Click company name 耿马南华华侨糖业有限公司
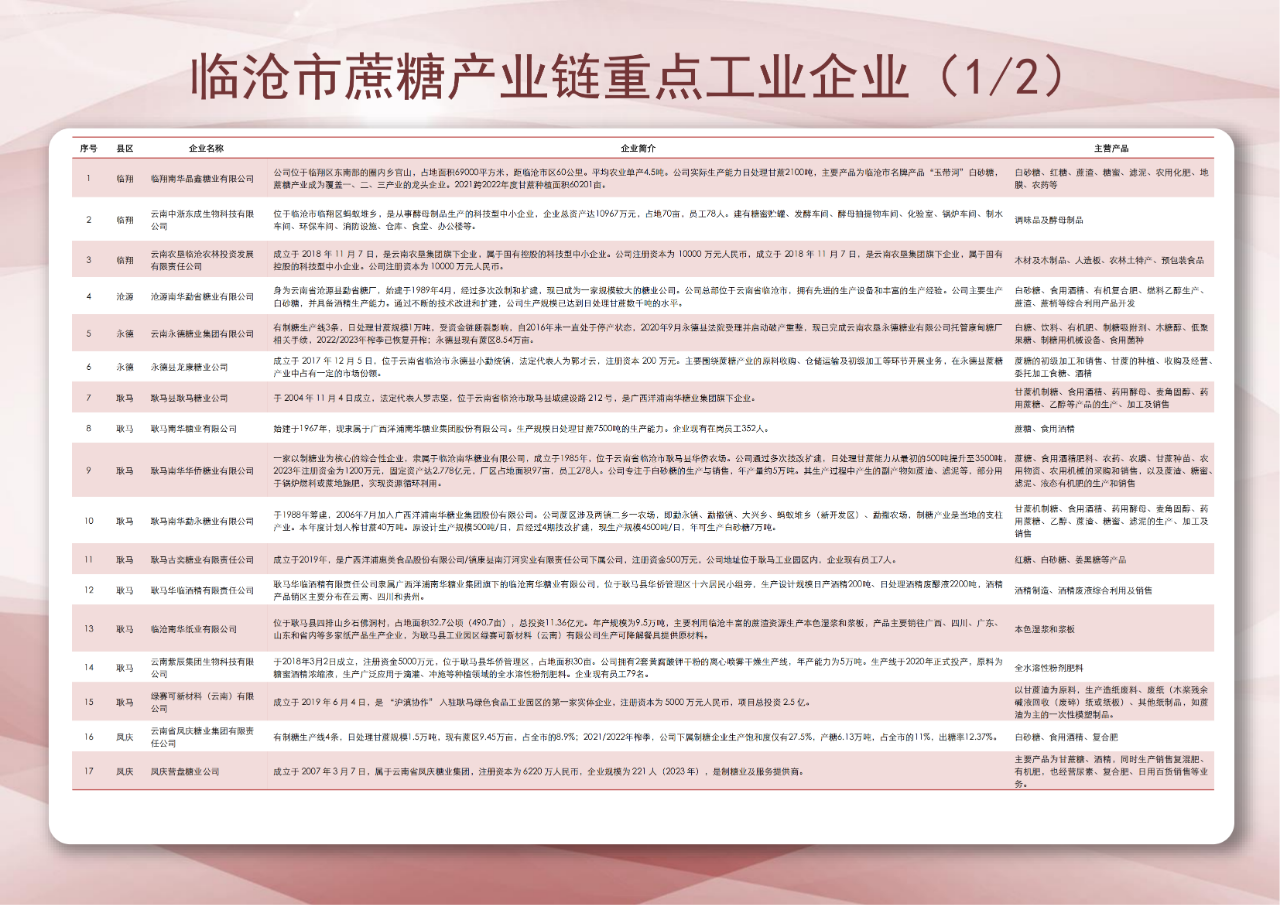1280x905 pixels. click(203, 470)
